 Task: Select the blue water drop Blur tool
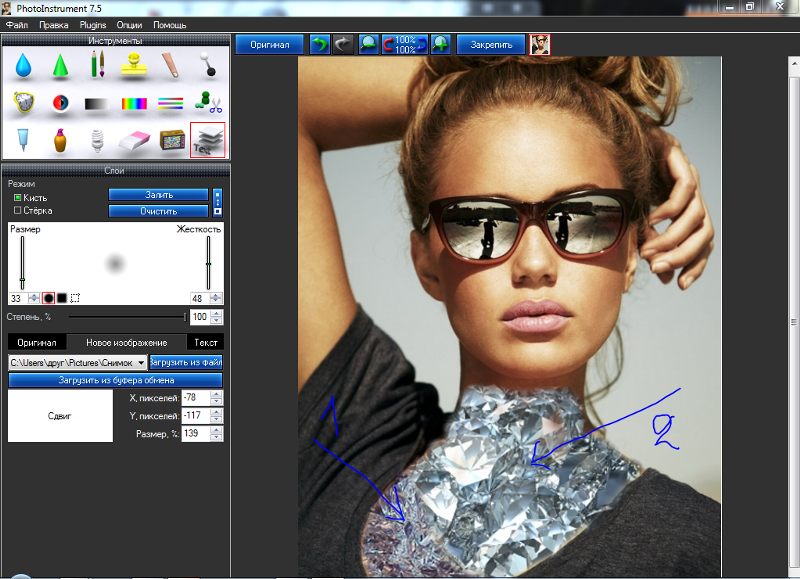pyautogui.click(x=23, y=65)
